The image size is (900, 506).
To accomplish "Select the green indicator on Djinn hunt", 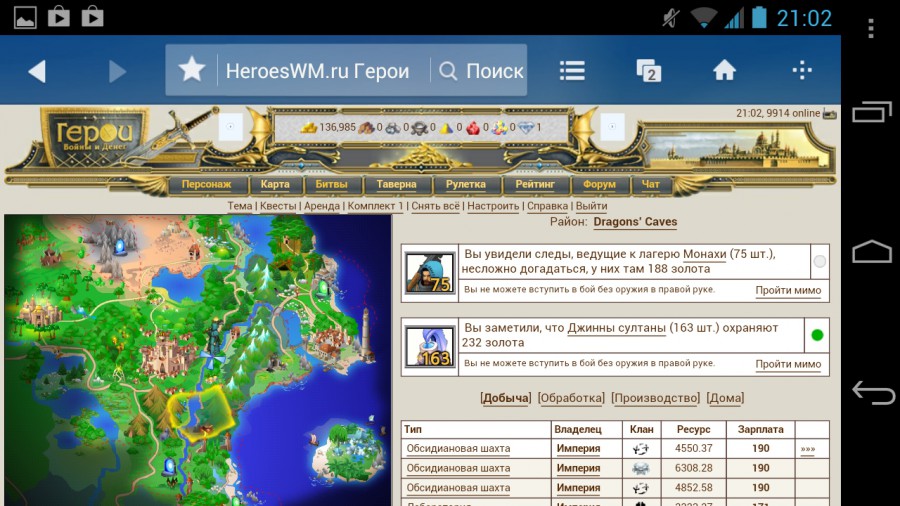I will click(817, 335).
